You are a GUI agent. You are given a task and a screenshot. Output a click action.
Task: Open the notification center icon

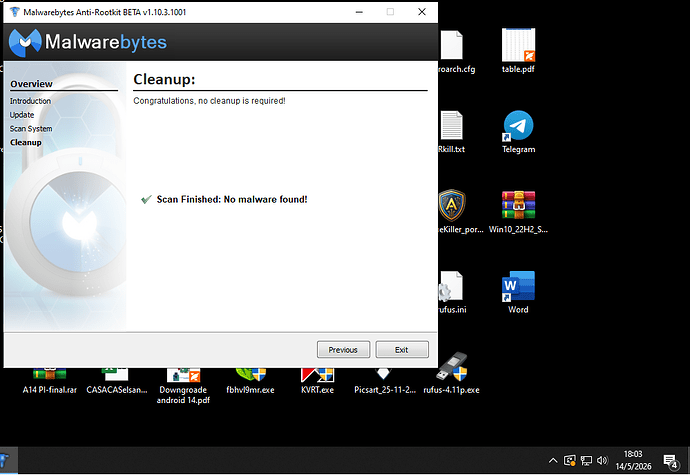tap(671, 461)
